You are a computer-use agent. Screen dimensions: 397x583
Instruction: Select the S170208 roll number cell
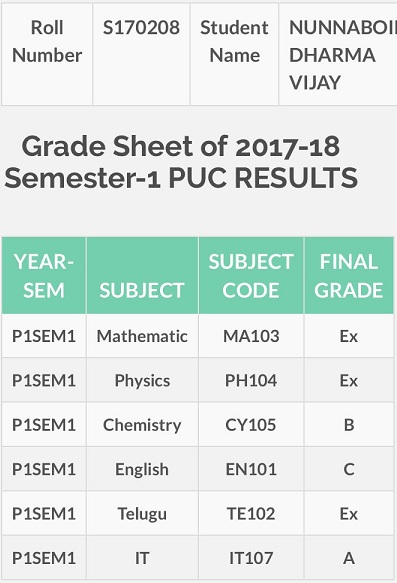(141, 54)
